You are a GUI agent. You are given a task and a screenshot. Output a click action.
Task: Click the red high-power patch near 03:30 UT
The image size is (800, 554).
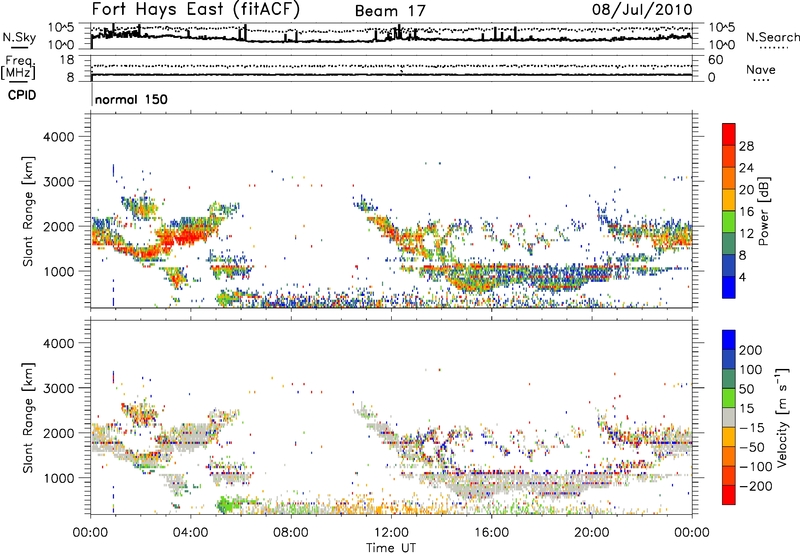coord(188,237)
